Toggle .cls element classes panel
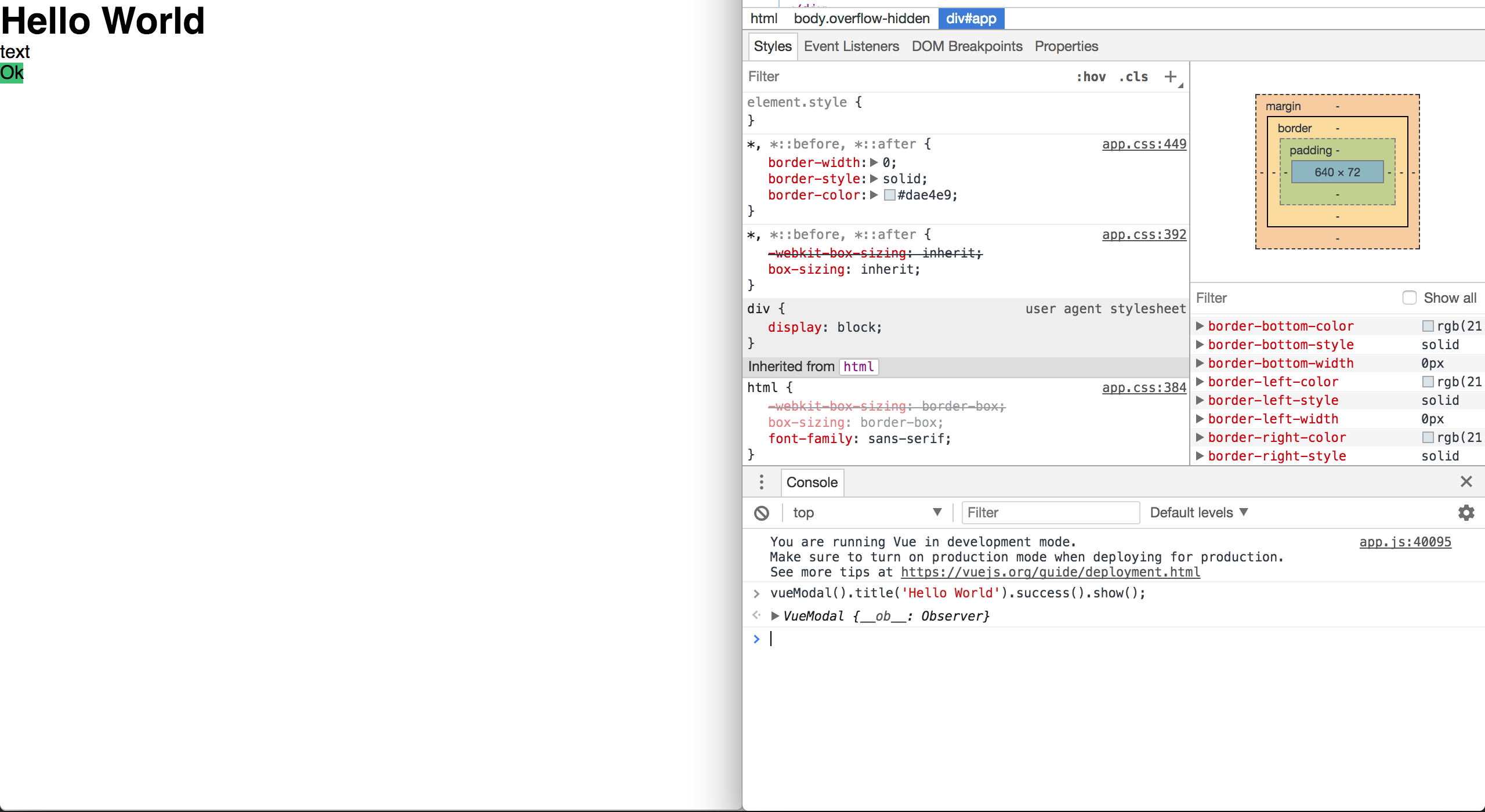 pos(1133,77)
